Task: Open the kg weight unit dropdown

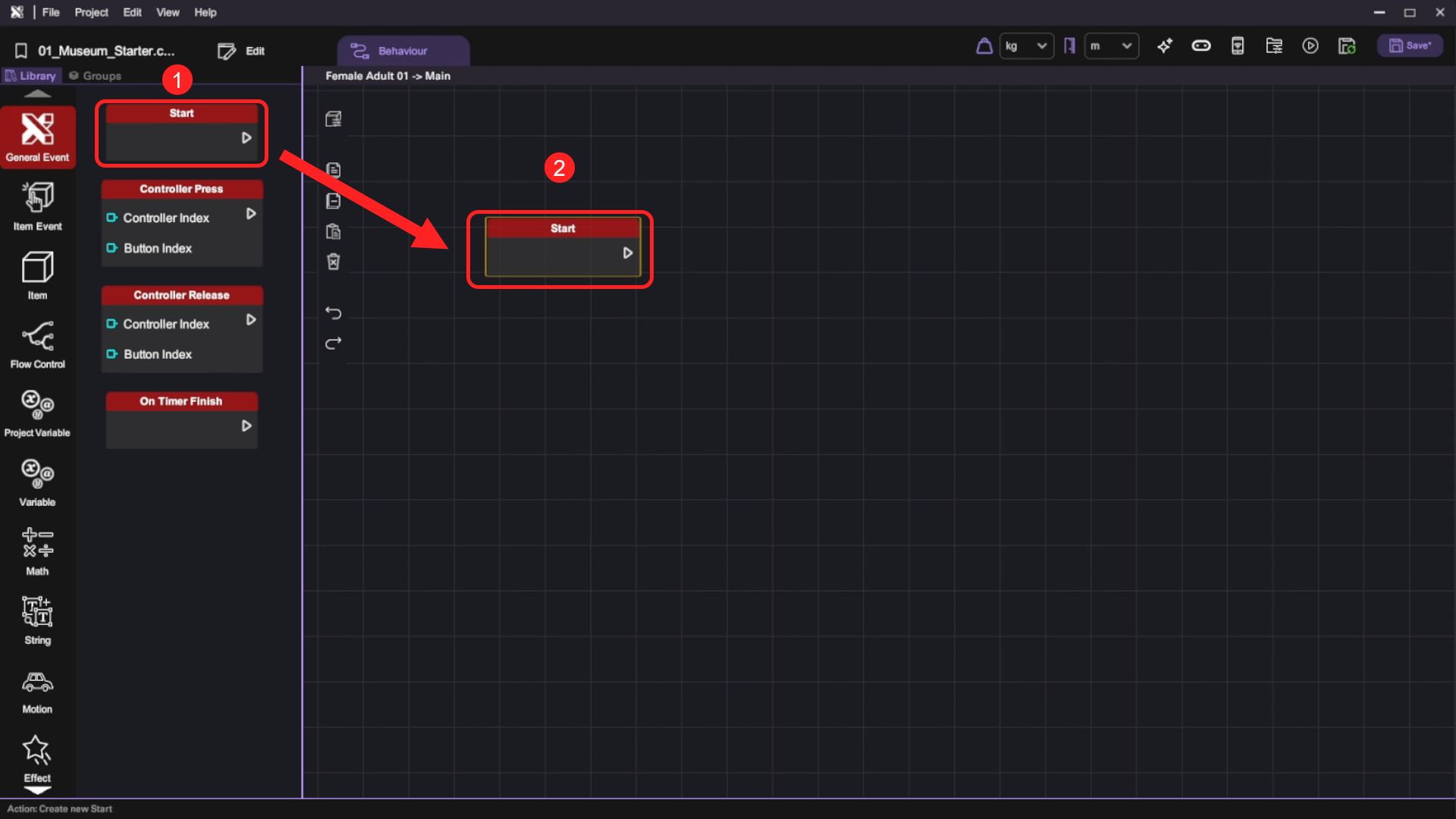Action: [1026, 46]
